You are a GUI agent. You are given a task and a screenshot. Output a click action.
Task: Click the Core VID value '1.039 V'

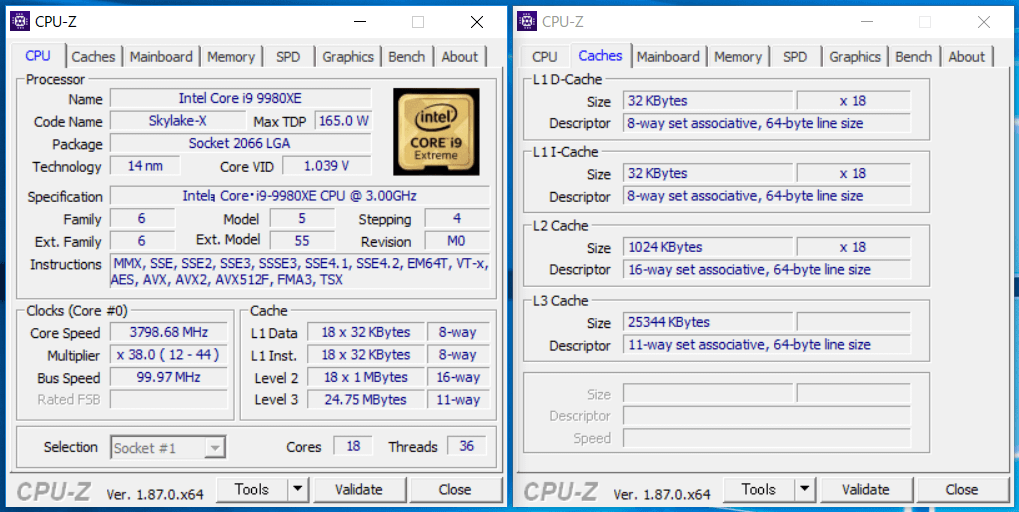(327, 166)
